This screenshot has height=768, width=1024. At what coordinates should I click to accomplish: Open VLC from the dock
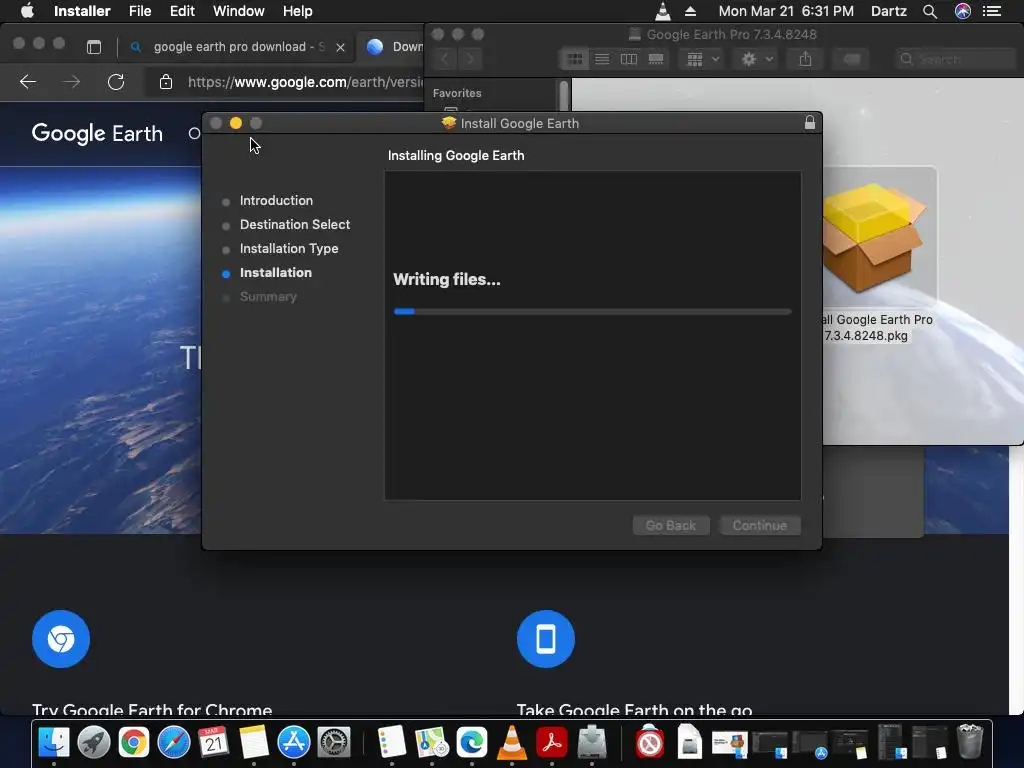click(511, 743)
